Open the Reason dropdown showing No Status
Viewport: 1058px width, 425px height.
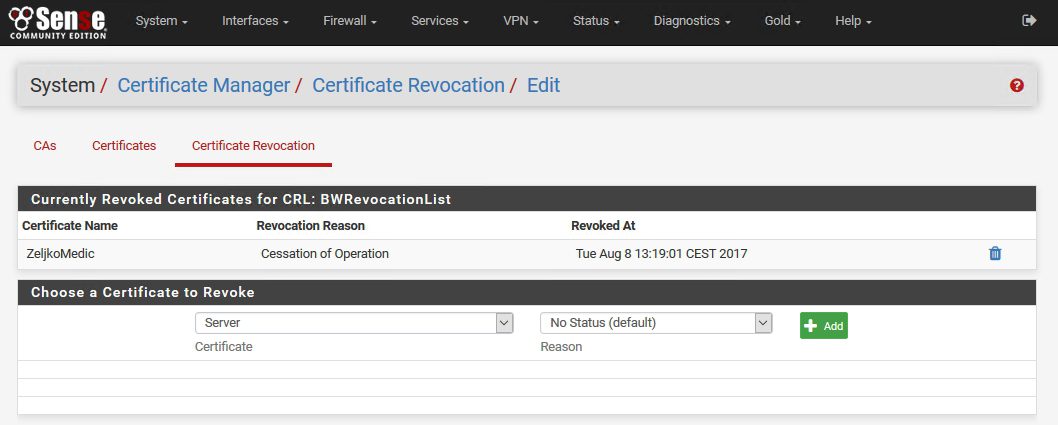[x=656, y=323]
